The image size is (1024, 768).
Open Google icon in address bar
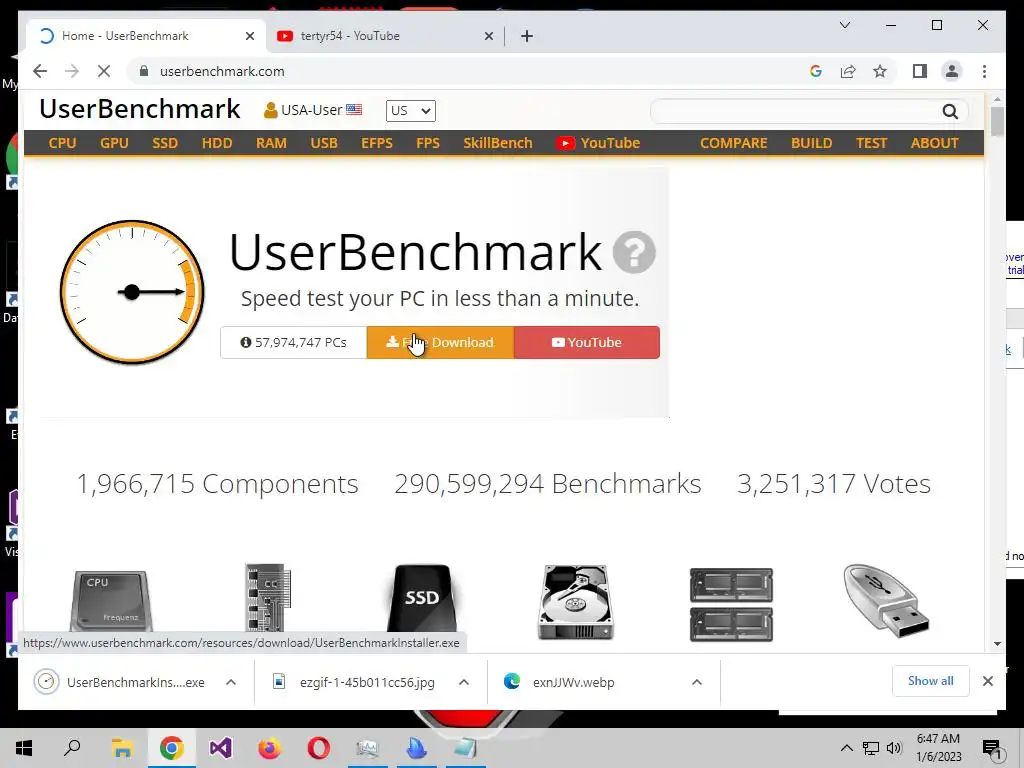point(816,71)
